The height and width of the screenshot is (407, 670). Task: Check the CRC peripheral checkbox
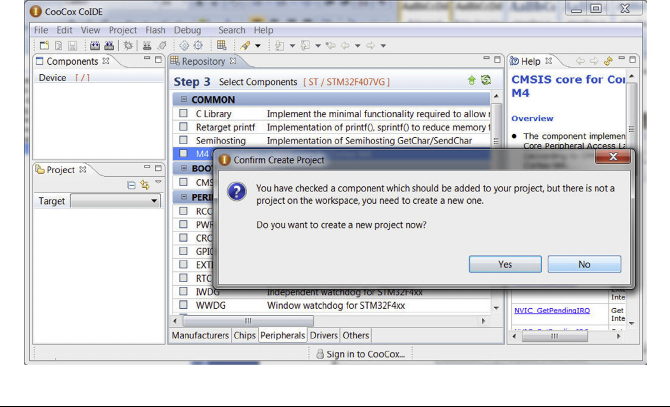[x=183, y=237]
